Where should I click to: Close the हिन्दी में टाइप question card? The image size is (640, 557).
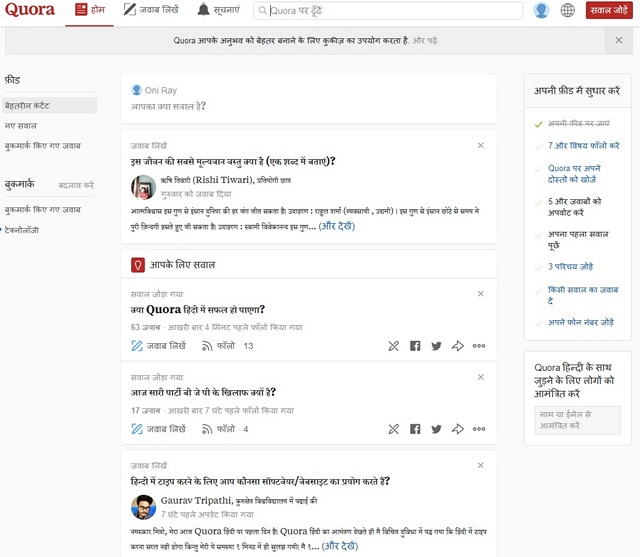click(x=481, y=466)
